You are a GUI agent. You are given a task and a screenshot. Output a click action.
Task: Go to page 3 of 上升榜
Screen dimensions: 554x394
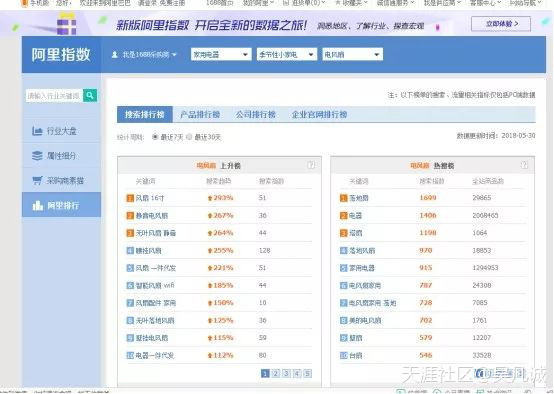[x=287, y=374]
